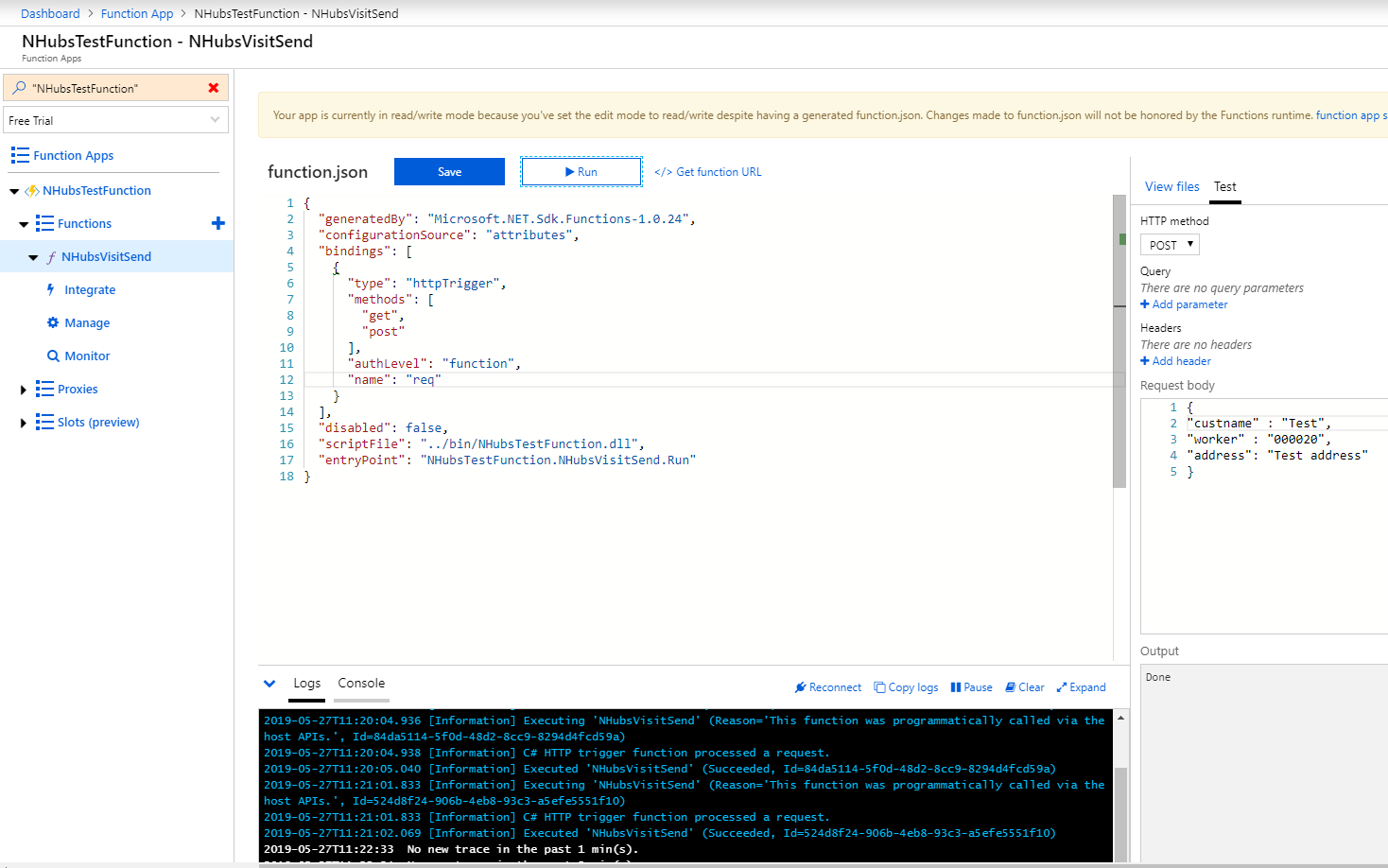
Task: Click inside the Request body editor
Action: click(x=1264, y=515)
